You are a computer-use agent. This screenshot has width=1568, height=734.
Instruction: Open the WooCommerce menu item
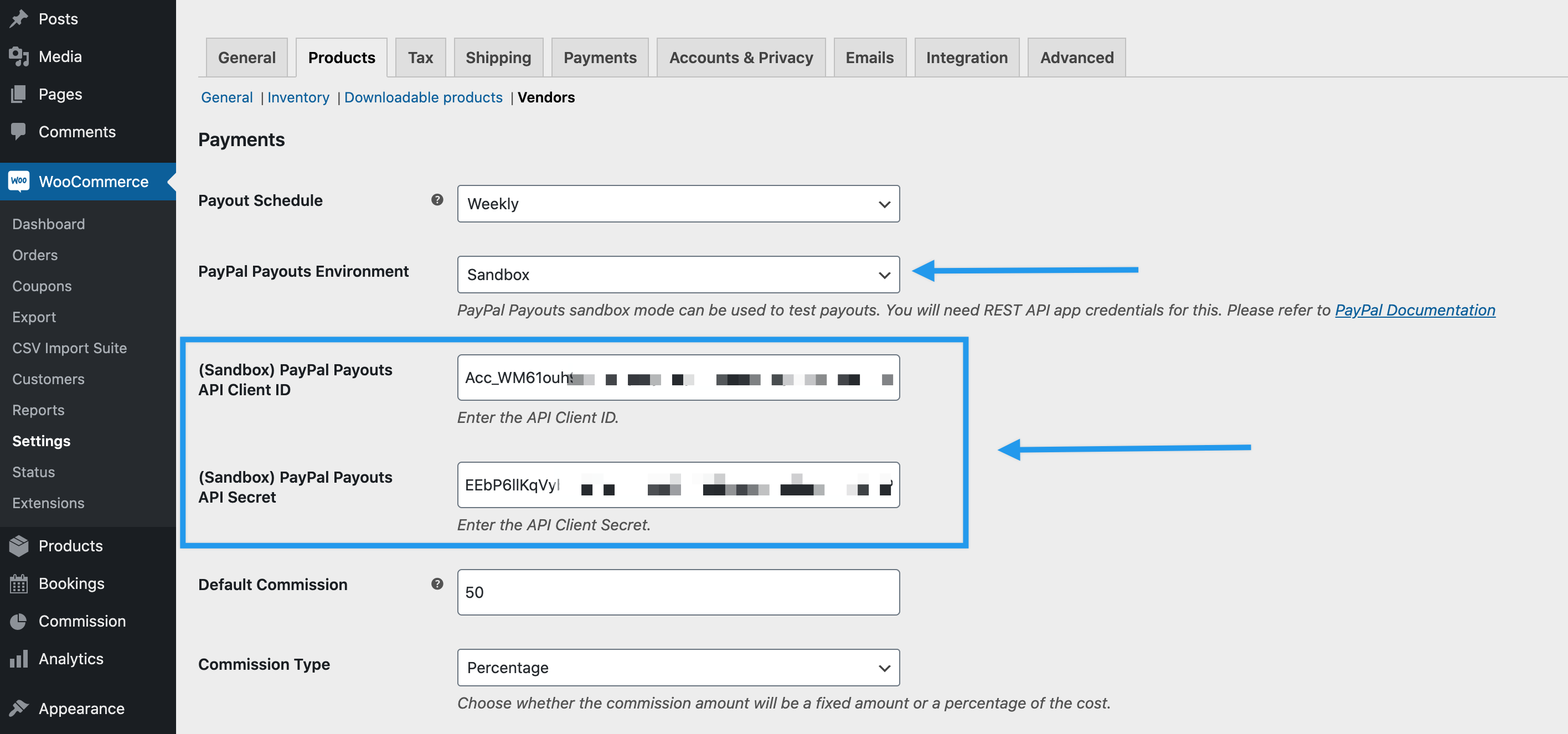87,181
